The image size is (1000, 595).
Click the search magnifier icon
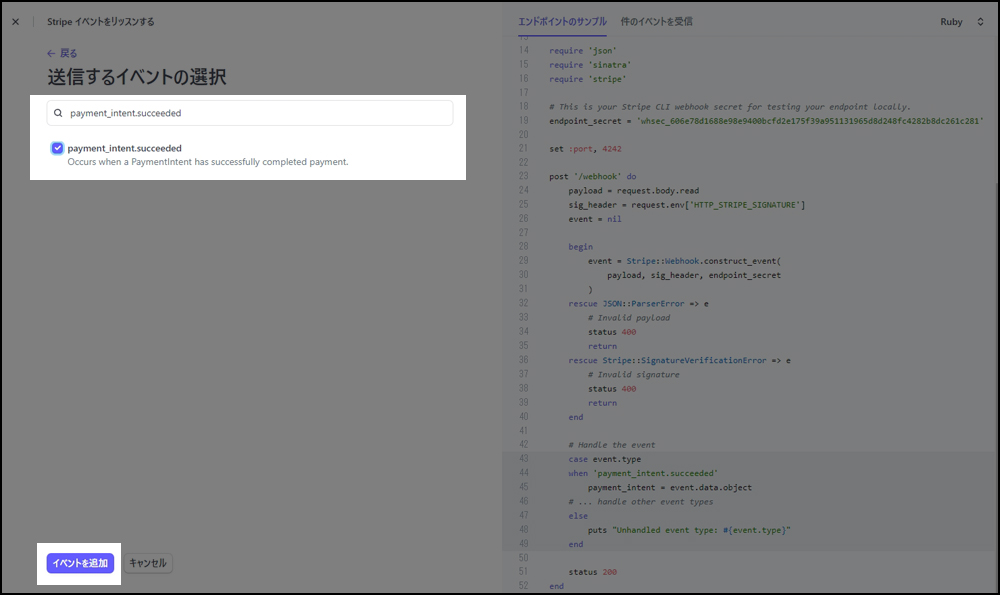[58, 113]
